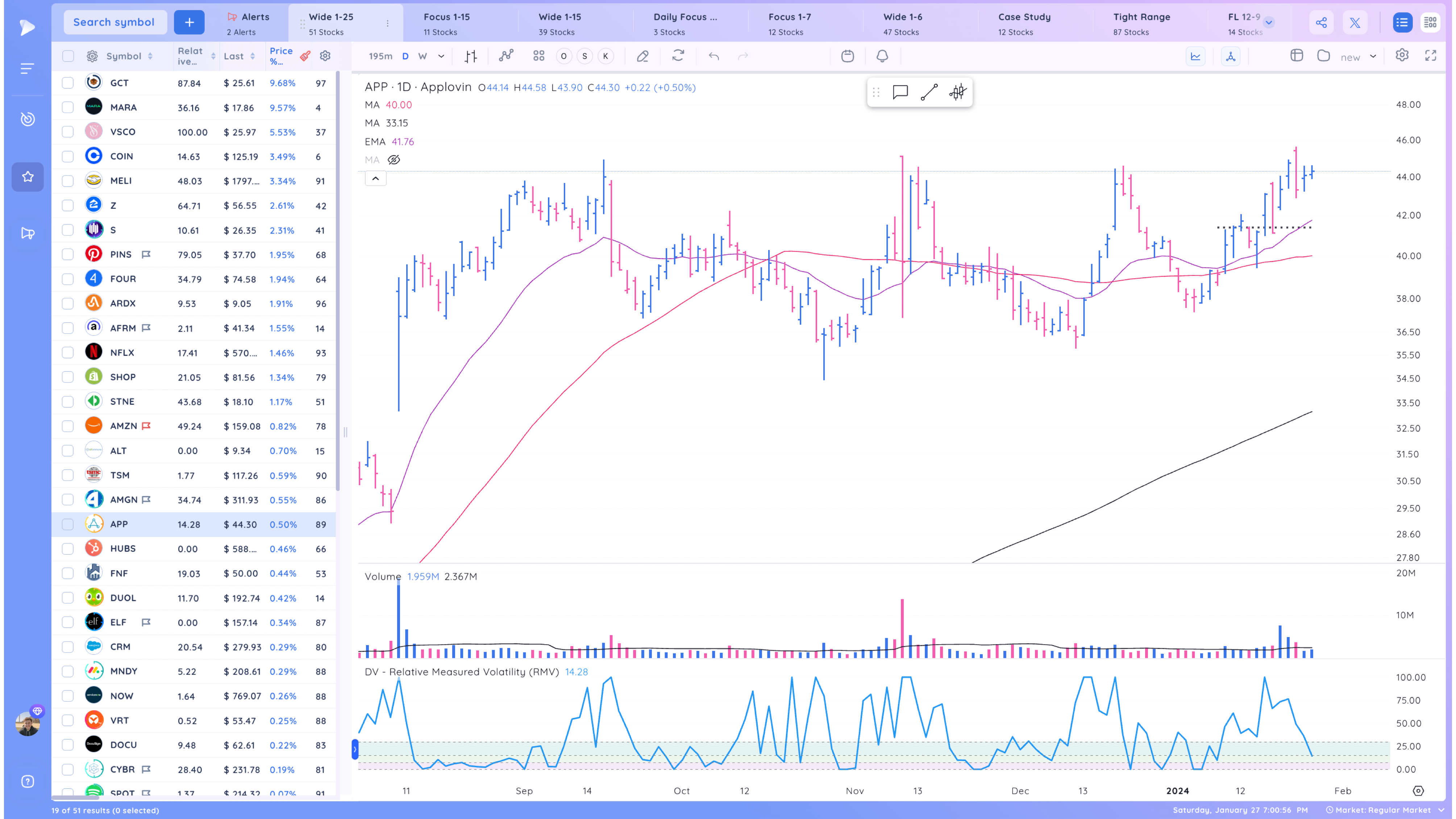1456x819 pixels.
Task: Collapse the indicator legend chevron
Action: pyautogui.click(x=375, y=179)
